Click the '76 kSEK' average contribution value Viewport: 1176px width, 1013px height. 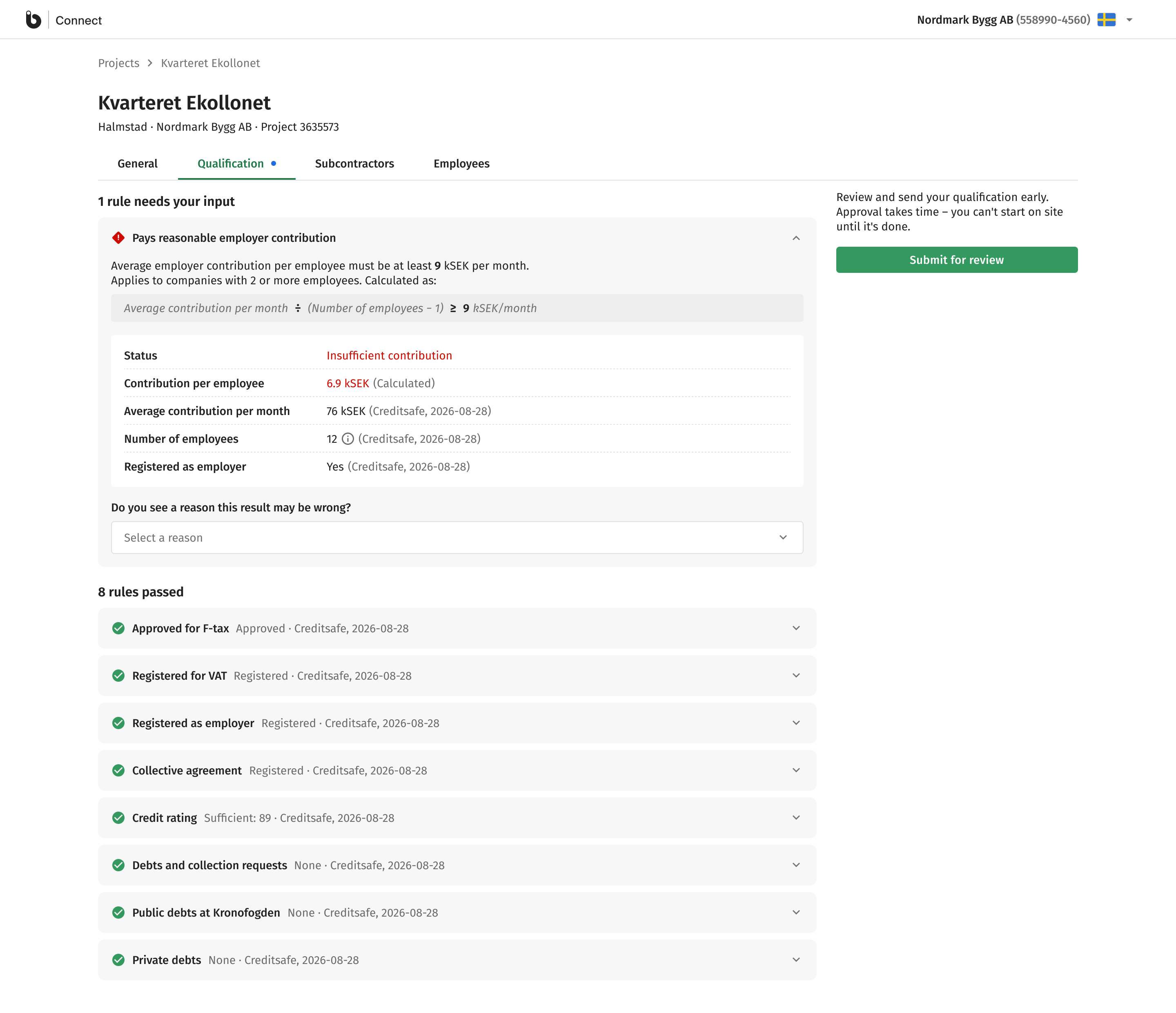click(345, 411)
